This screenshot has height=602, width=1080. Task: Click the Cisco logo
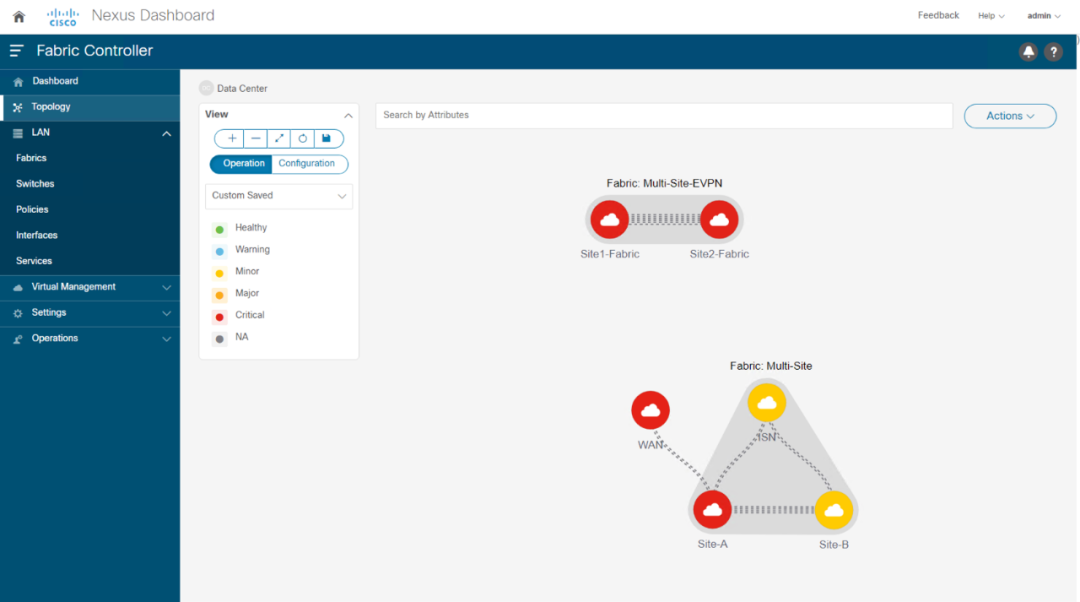pos(63,17)
